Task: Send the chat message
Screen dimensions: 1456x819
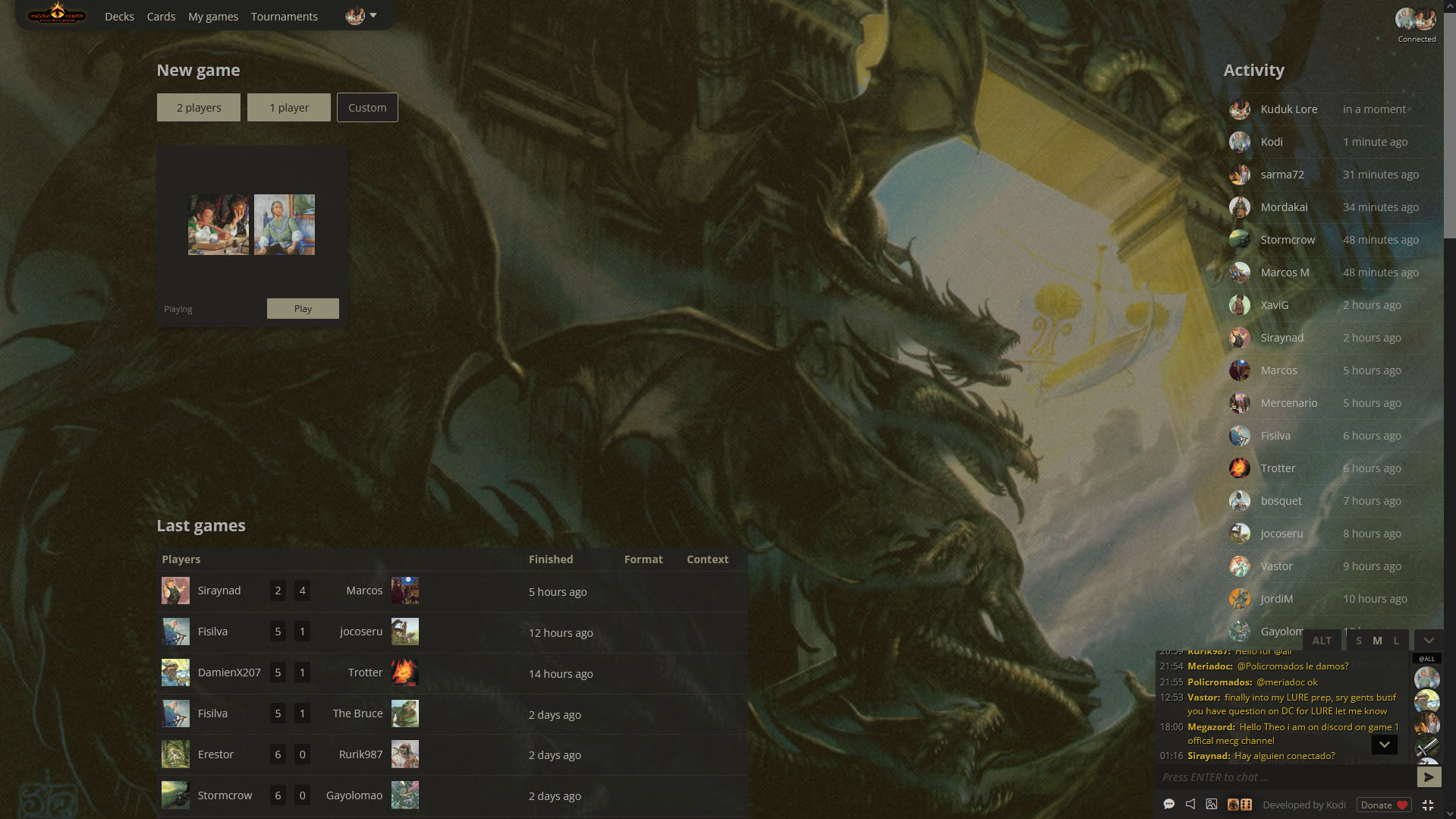Action: tap(1429, 777)
